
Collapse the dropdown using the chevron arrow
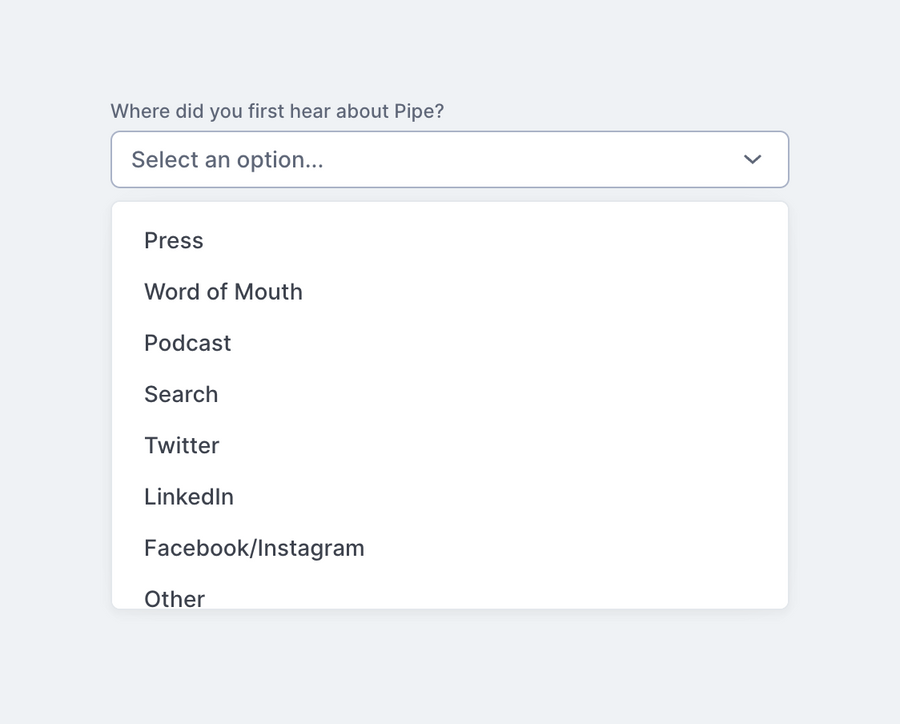[751, 159]
